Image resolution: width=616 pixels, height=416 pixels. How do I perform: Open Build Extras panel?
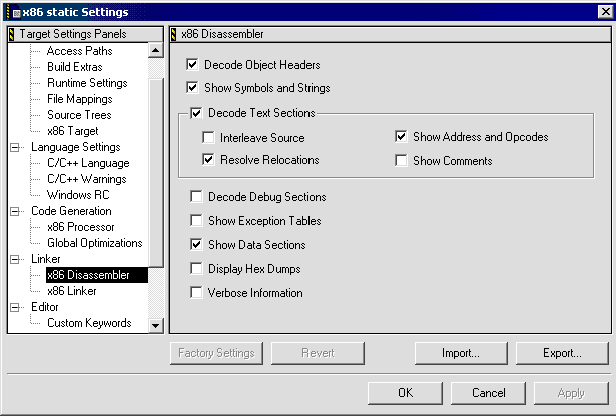(75, 67)
